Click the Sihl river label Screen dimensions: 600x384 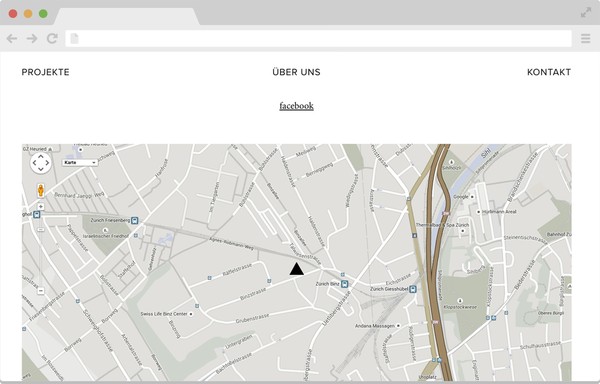(x=486, y=154)
